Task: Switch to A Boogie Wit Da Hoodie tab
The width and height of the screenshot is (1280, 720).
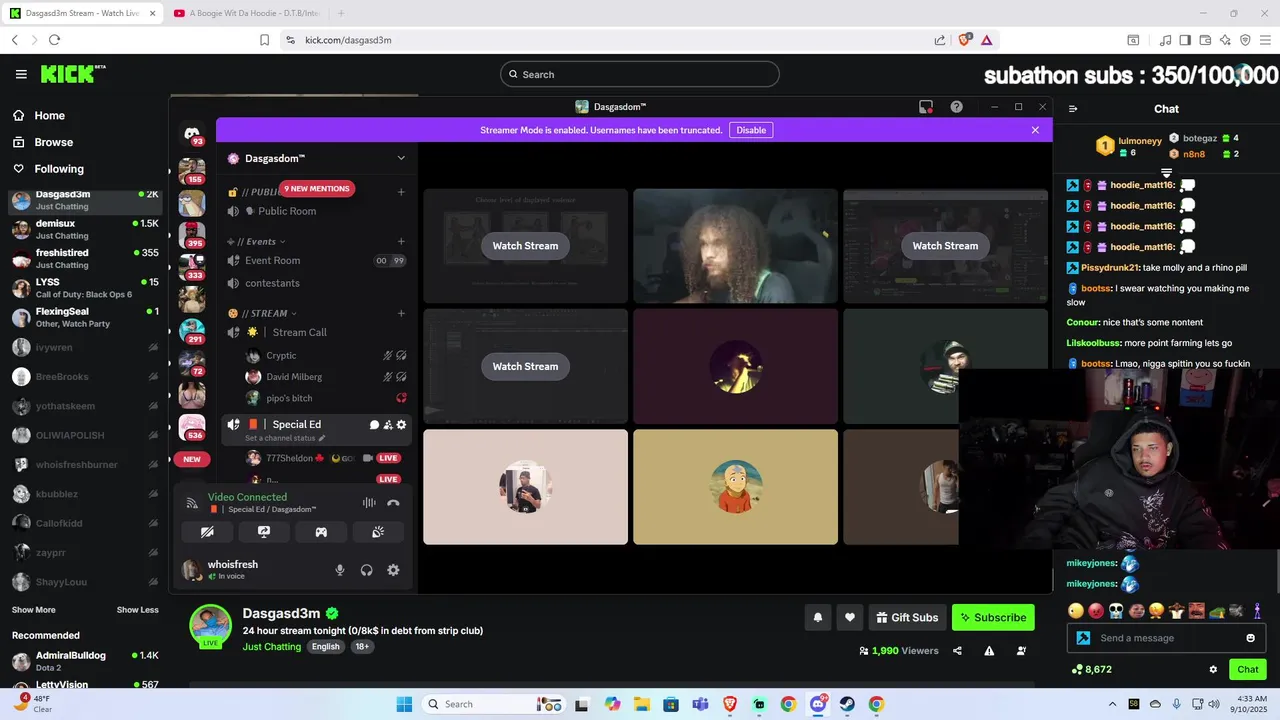Action: (247, 13)
